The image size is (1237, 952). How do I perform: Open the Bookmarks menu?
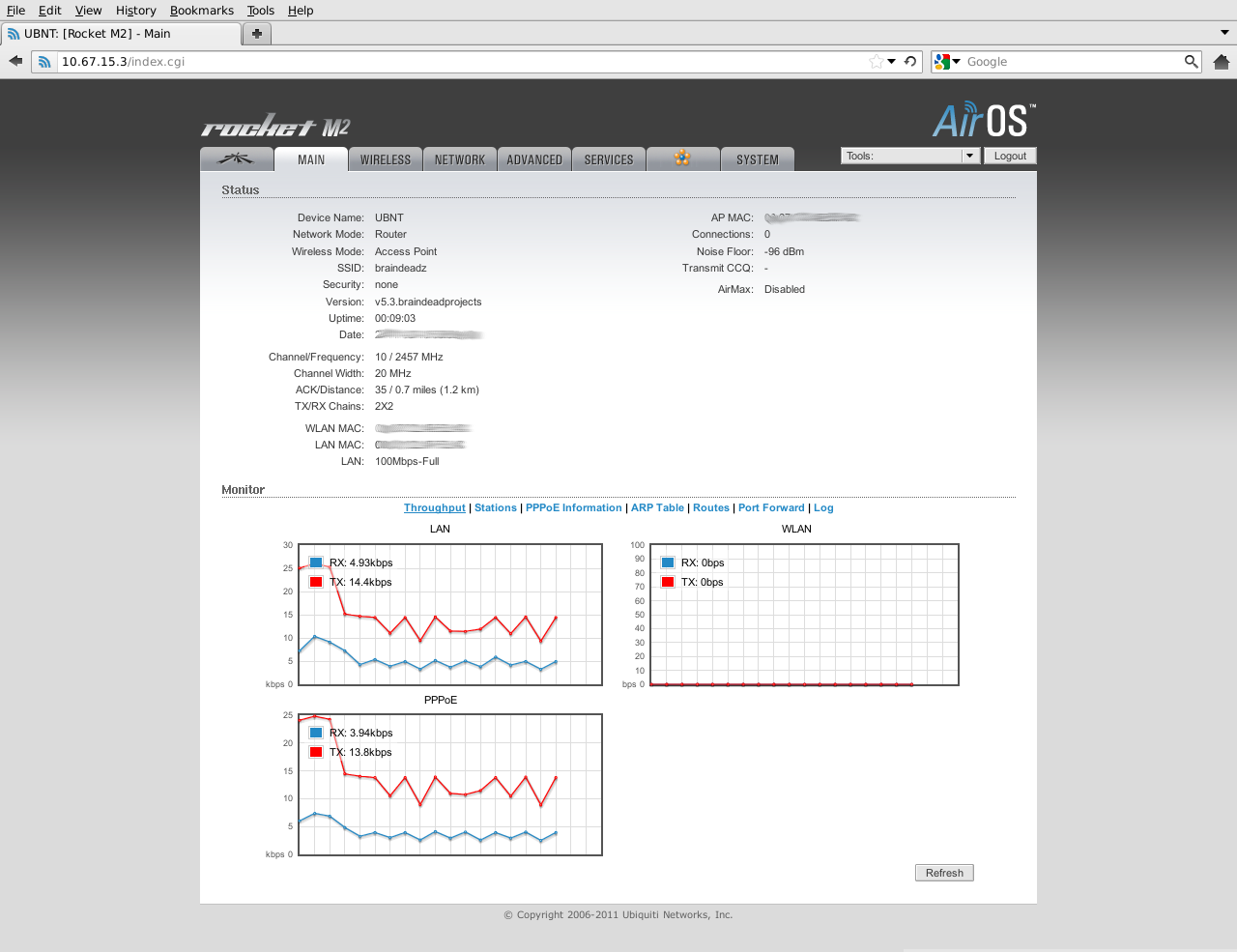202,11
